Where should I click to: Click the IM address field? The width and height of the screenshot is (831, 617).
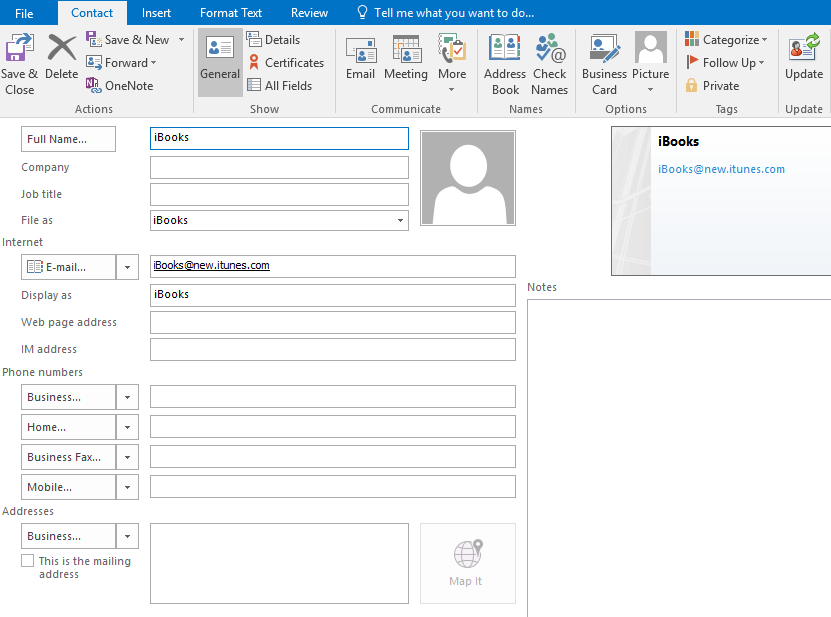coord(333,349)
